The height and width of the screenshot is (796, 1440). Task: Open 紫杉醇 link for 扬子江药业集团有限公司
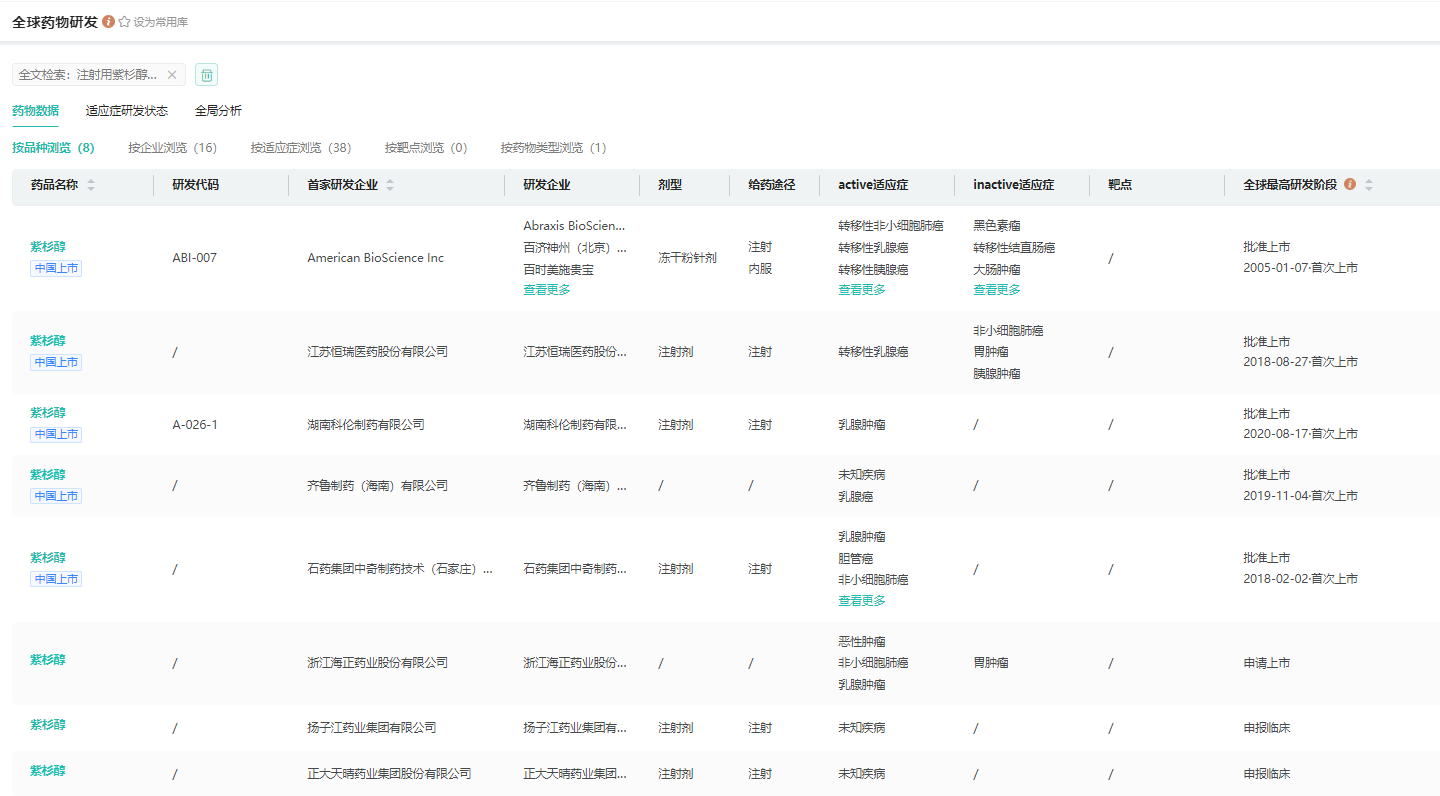click(x=48, y=725)
